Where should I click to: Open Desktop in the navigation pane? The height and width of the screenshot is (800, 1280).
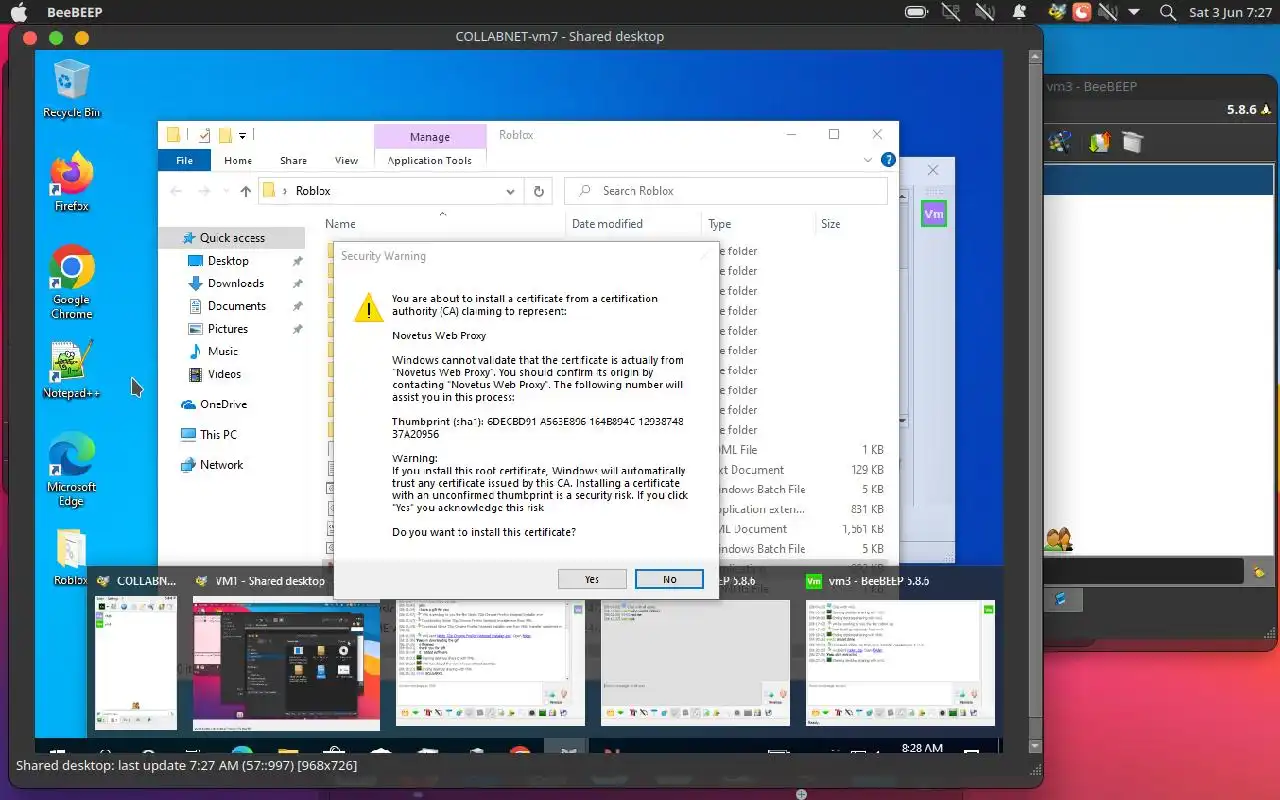[228, 261]
